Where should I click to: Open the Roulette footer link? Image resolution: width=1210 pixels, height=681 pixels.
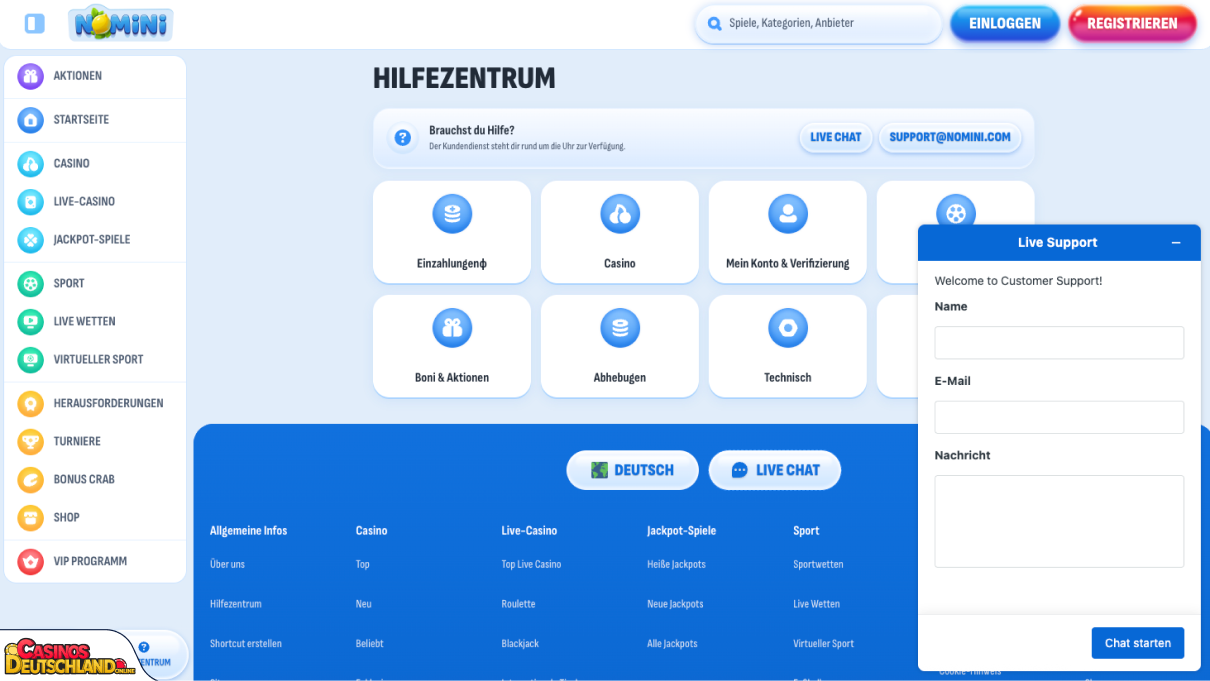click(518, 605)
